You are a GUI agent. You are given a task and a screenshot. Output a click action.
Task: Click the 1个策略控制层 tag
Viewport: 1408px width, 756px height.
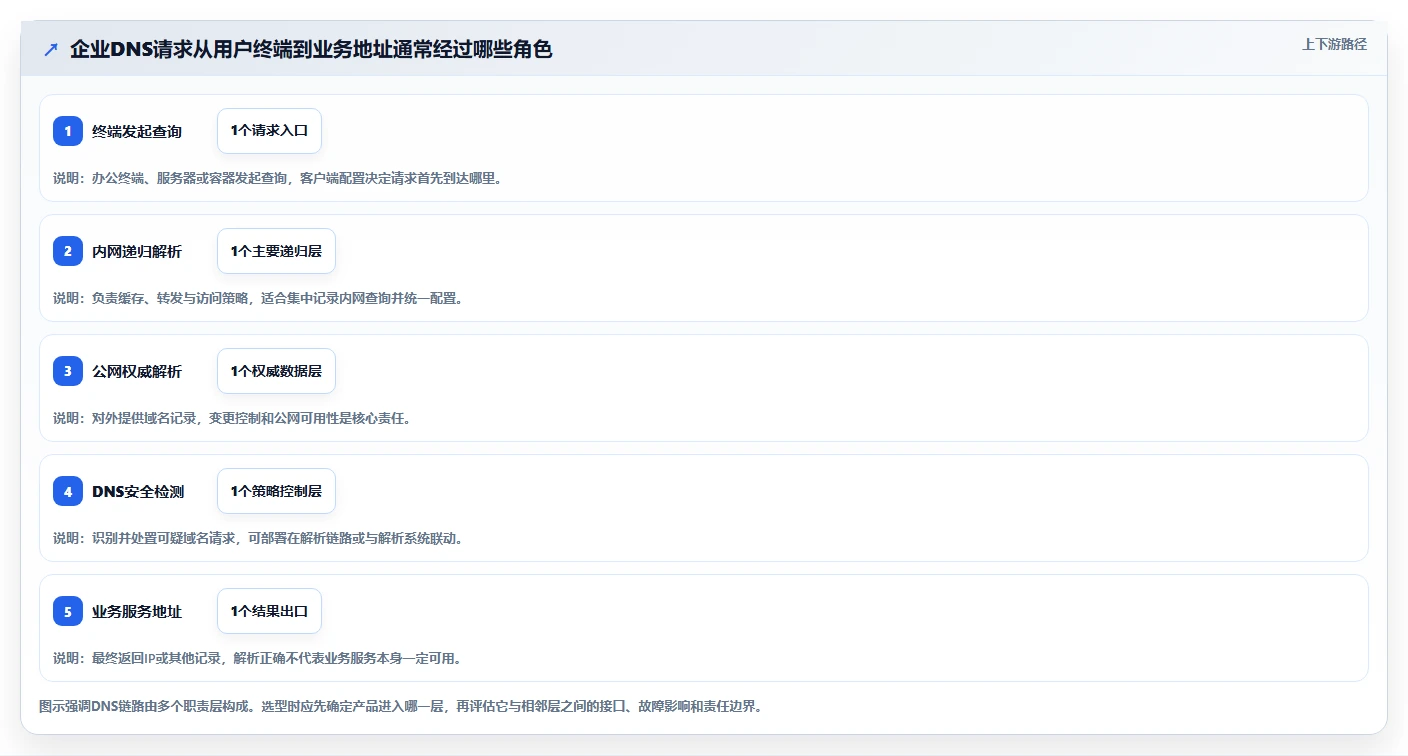[276, 491]
